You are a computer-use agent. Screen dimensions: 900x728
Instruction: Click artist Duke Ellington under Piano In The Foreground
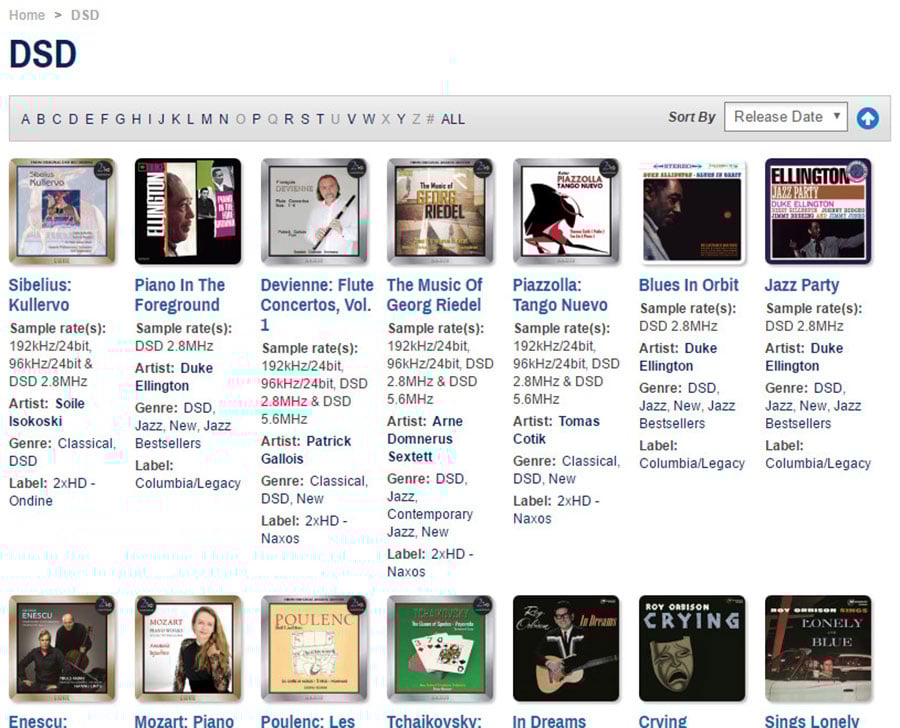point(174,377)
